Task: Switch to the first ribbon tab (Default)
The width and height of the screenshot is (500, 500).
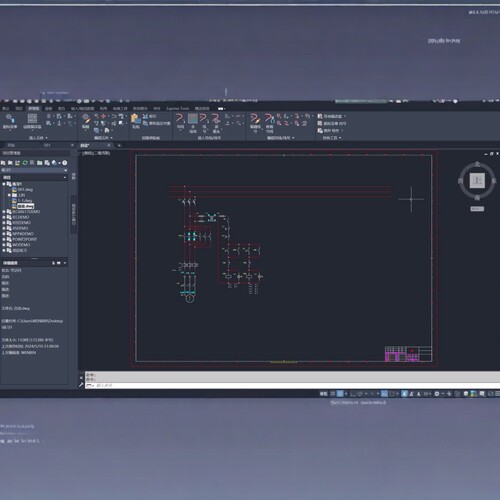Action: pos(6,108)
